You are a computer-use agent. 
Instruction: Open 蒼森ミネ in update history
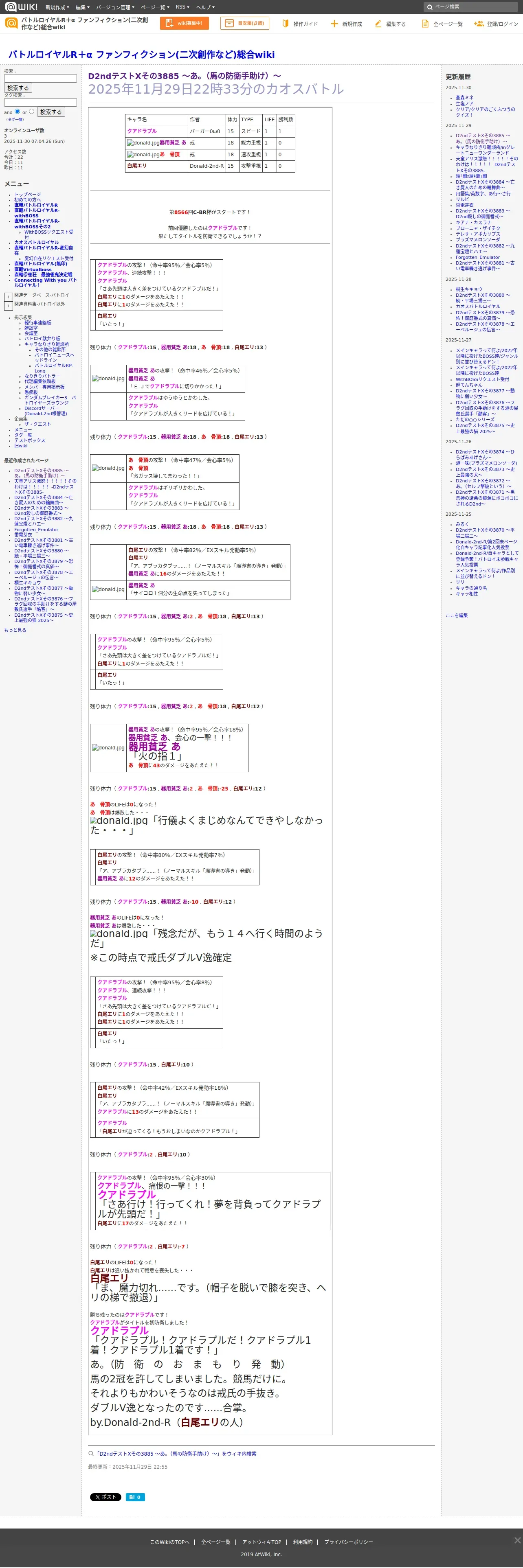(465, 97)
